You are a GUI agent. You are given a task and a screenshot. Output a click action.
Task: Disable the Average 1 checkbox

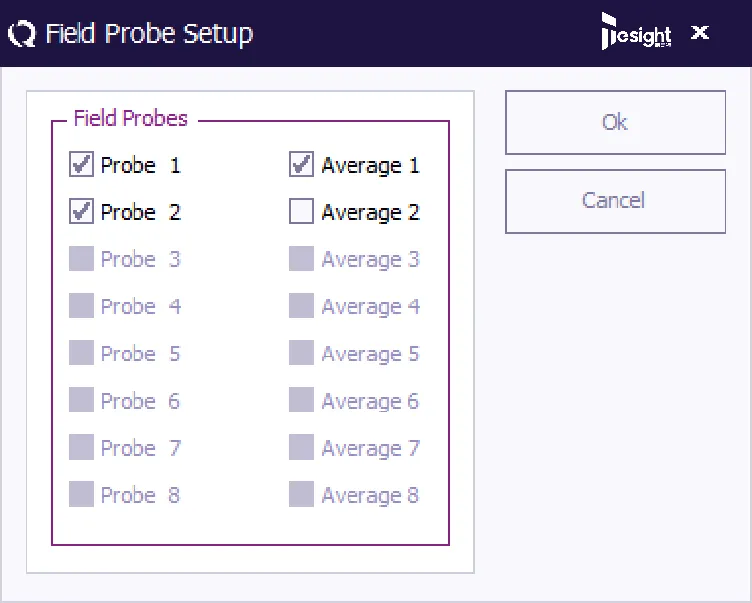coord(301,165)
